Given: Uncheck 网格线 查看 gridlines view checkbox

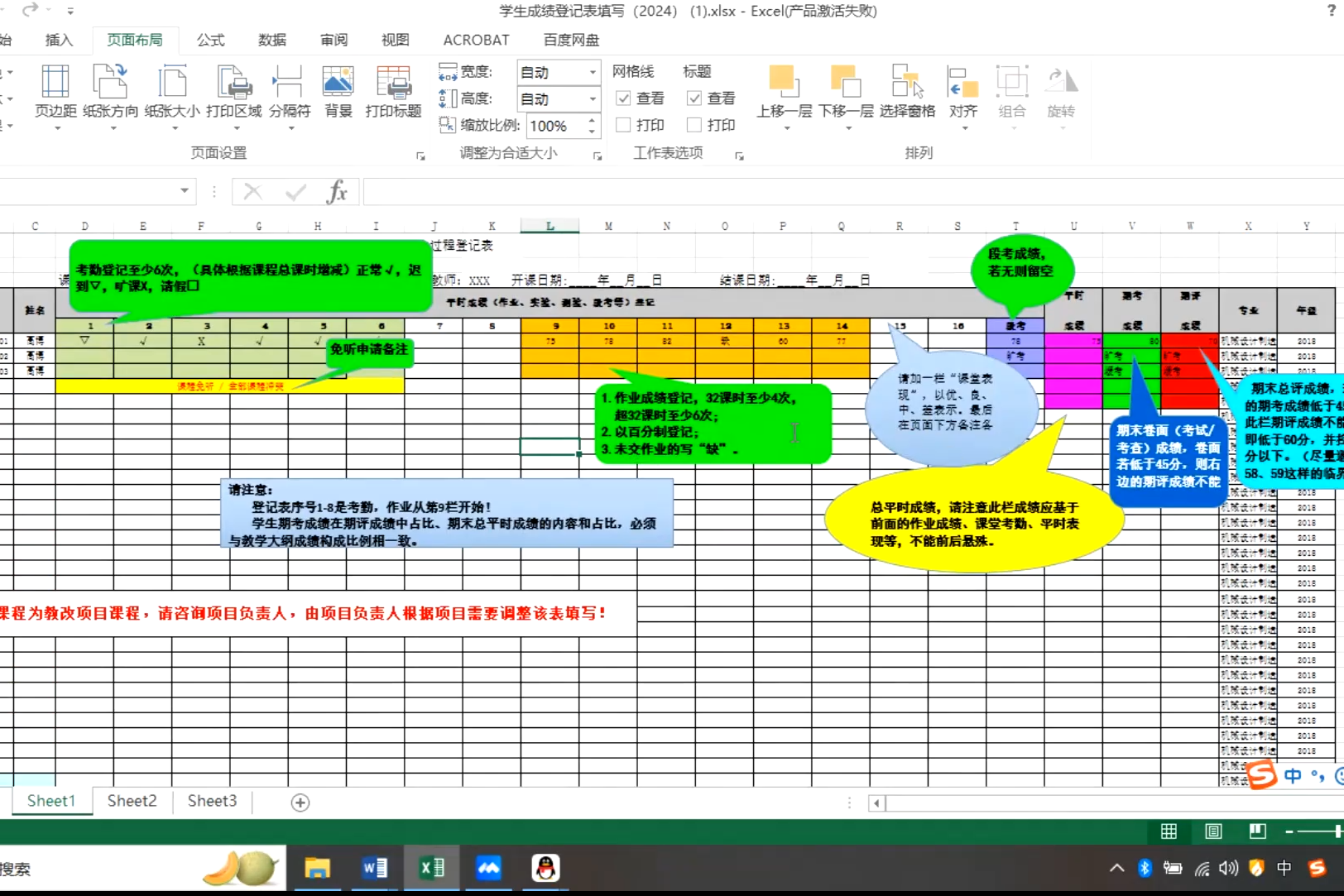Looking at the screenshot, I should [x=624, y=98].
